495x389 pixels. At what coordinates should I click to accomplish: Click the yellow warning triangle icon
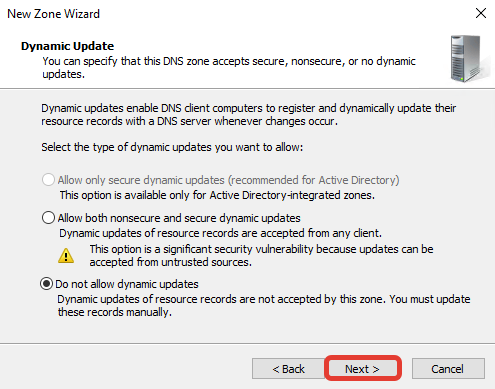click(x=66, y=256)
